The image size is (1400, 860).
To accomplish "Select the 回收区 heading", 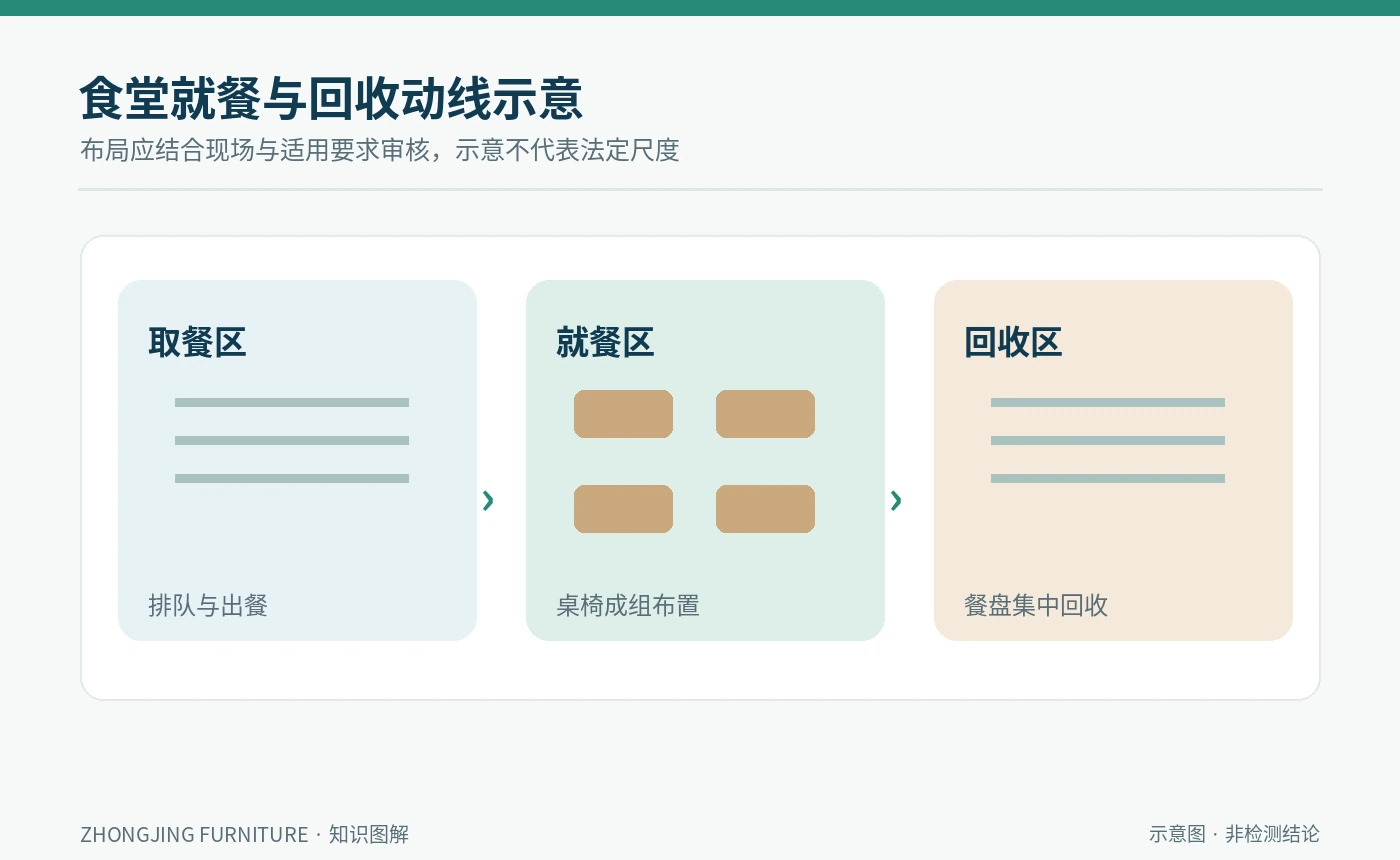I will point(1013,342).
